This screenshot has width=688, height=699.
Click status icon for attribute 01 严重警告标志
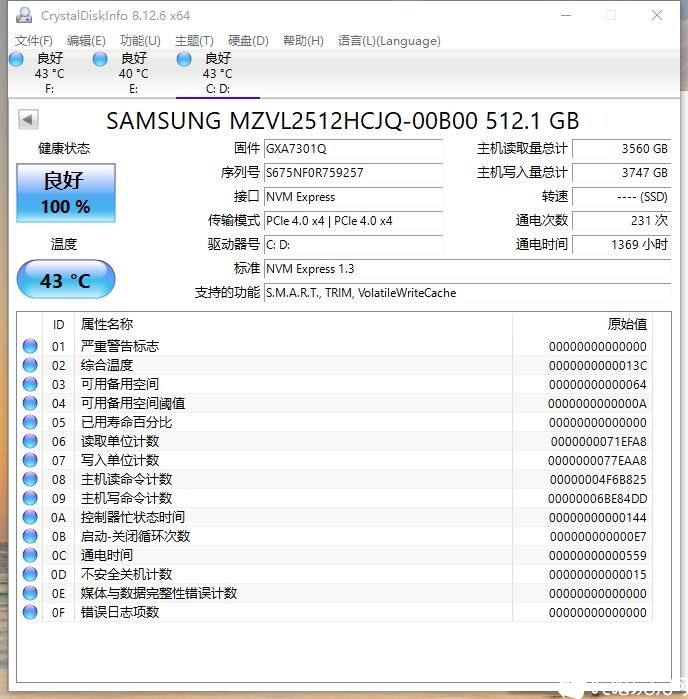[x=30, y=346]
